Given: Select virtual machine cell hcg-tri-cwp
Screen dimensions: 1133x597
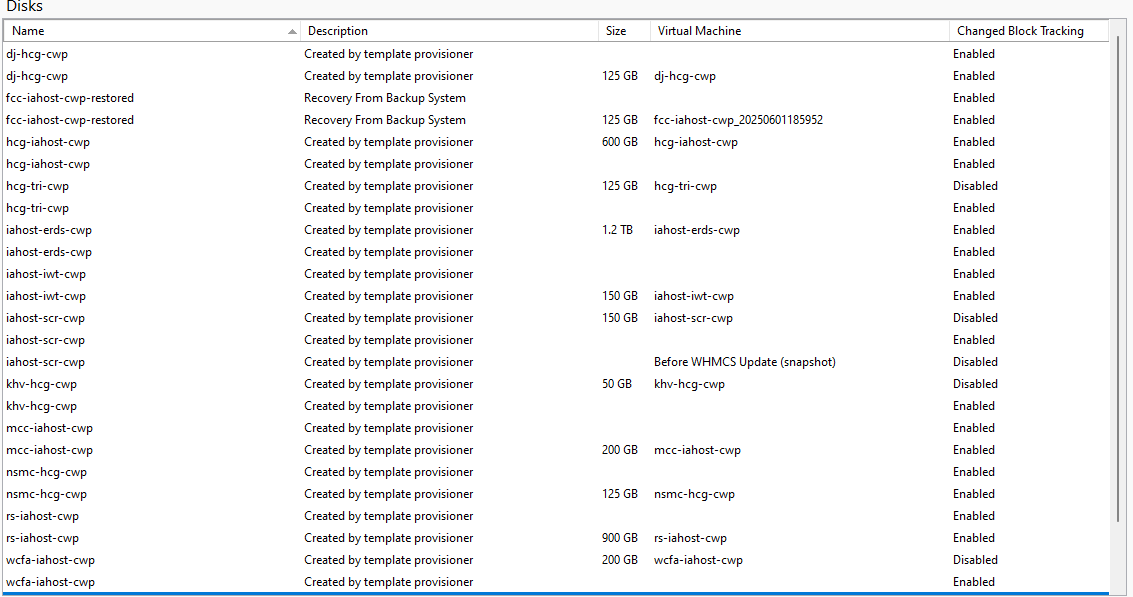Looking at the screenshot, I should click(686, 186).
